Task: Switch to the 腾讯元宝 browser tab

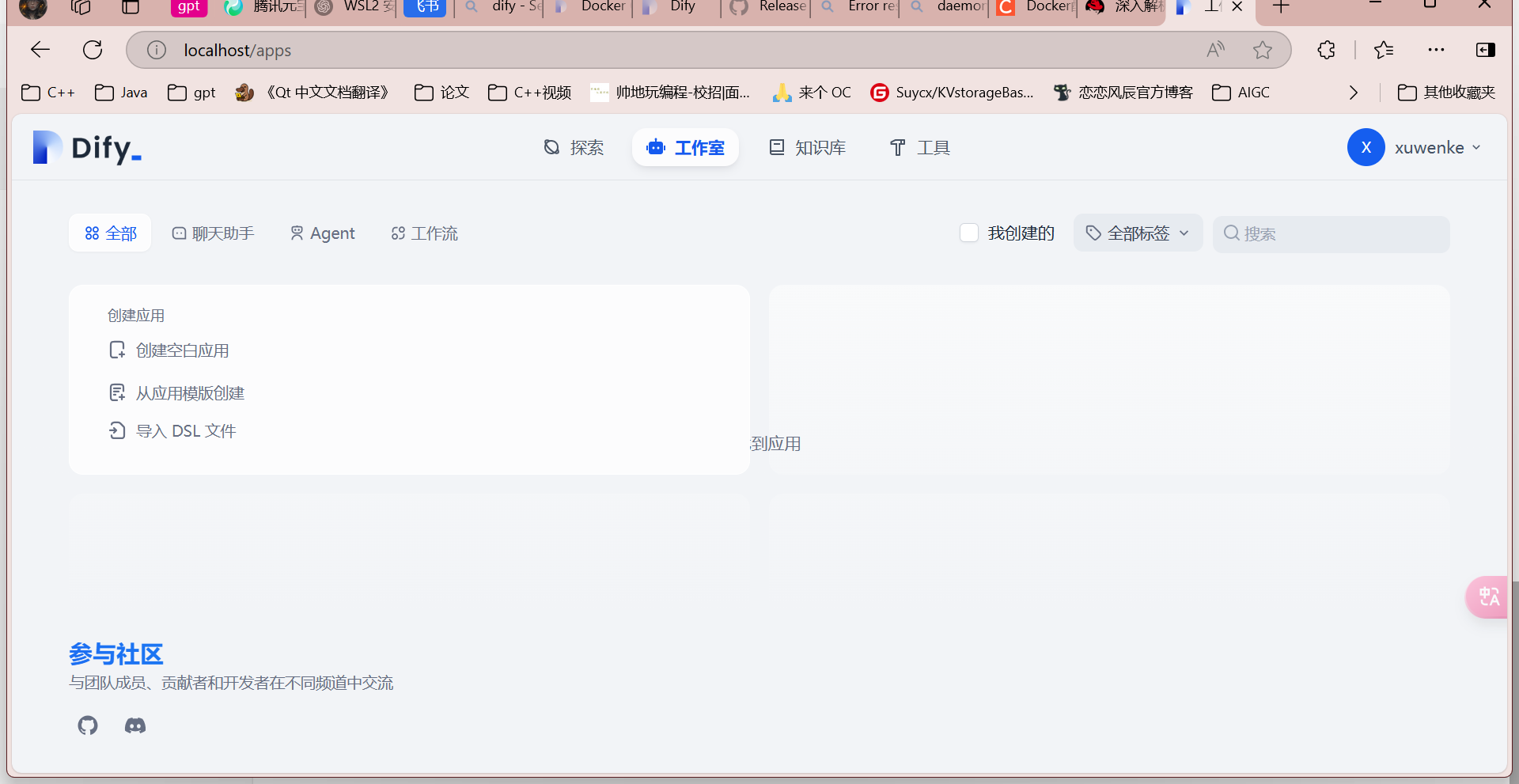Action: (265, 8)
